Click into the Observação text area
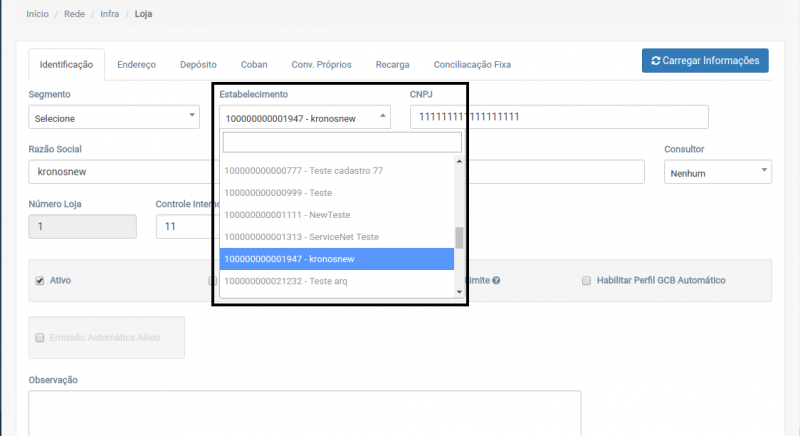 pos(304,412)
